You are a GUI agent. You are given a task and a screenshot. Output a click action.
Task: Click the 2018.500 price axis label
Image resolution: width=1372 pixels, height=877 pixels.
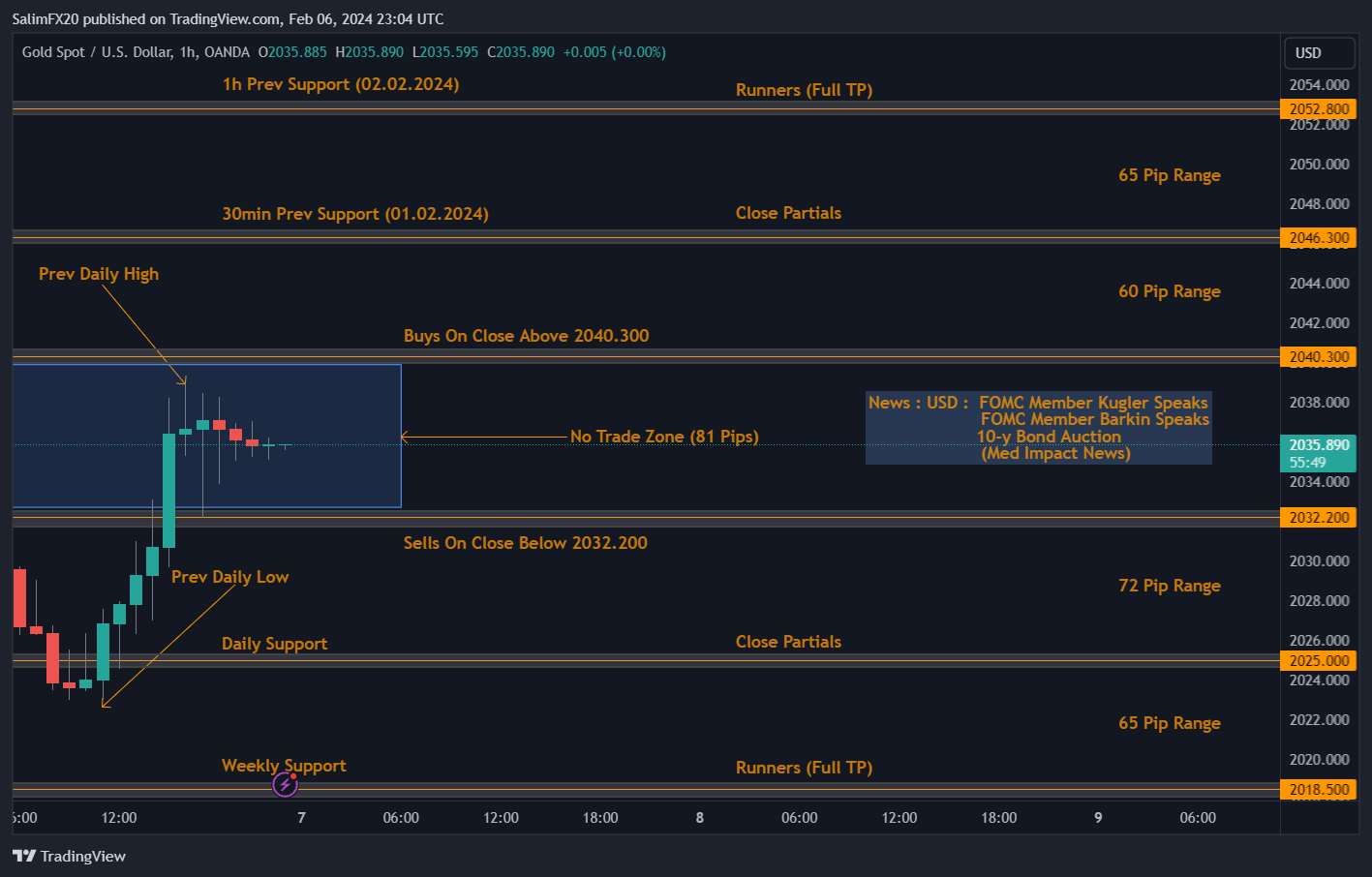(x=1318, y=790)
